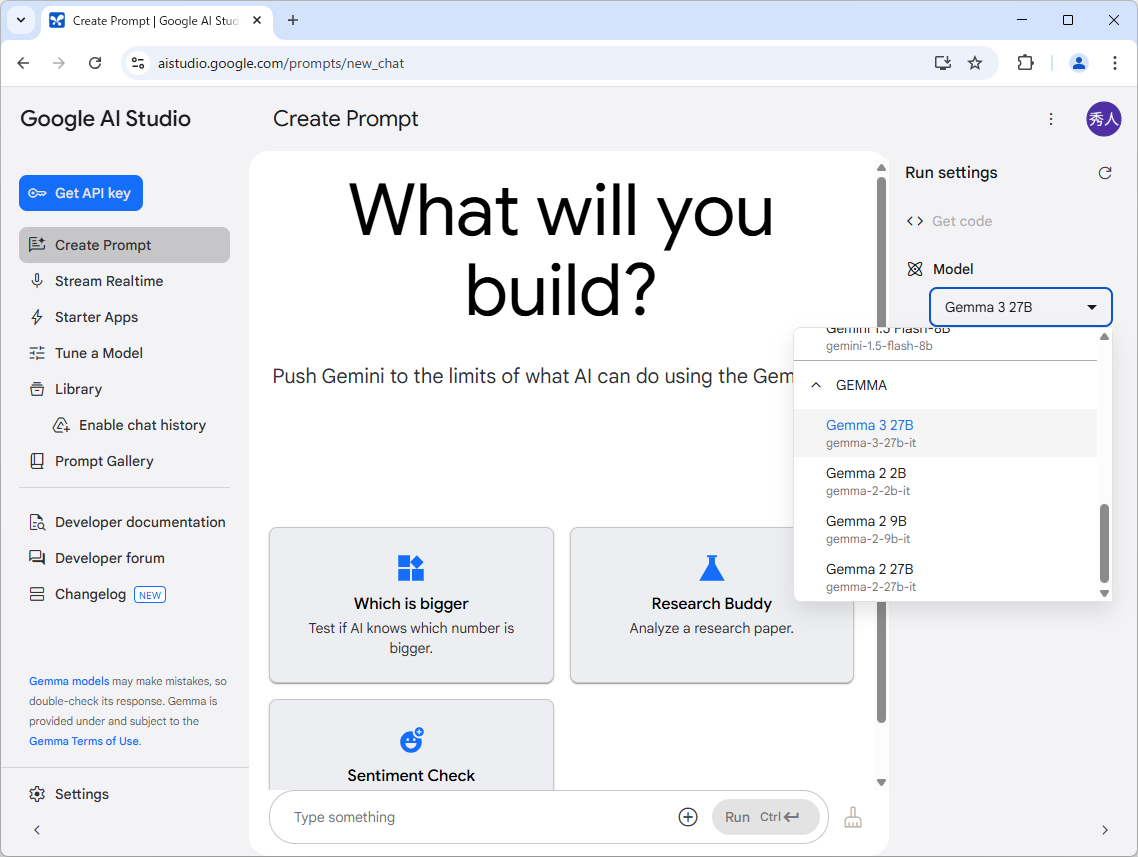The height and width of the screenshot is (857, 1138).
Task: Select the Stream Realtime microphone icon
Action: [37, 281]
